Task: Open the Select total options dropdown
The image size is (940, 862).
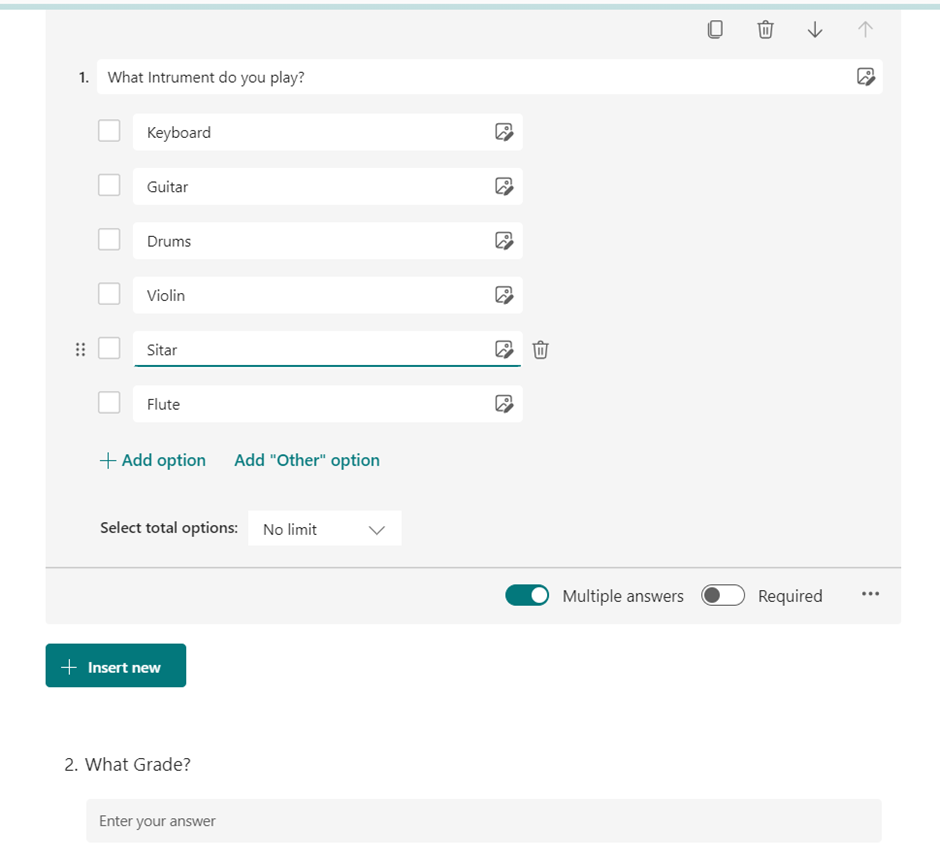Action: point(324,528)
